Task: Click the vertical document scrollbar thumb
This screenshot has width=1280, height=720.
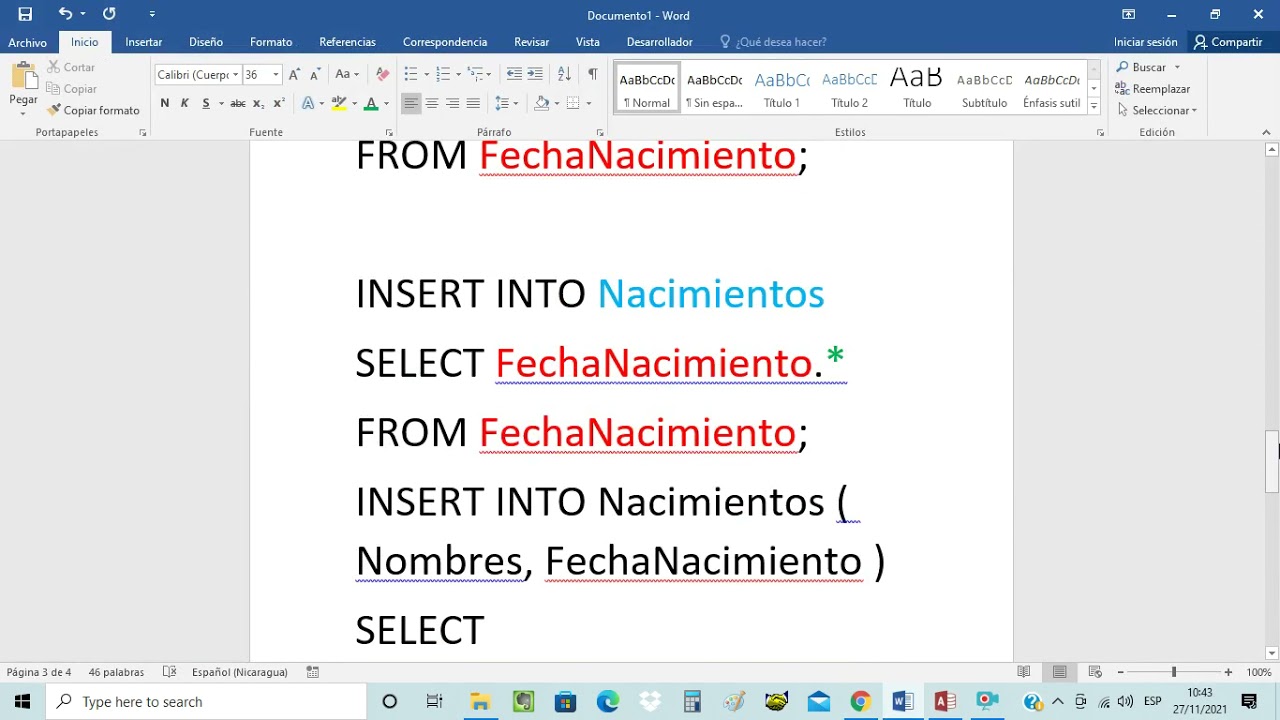Action: (1272, 460)
